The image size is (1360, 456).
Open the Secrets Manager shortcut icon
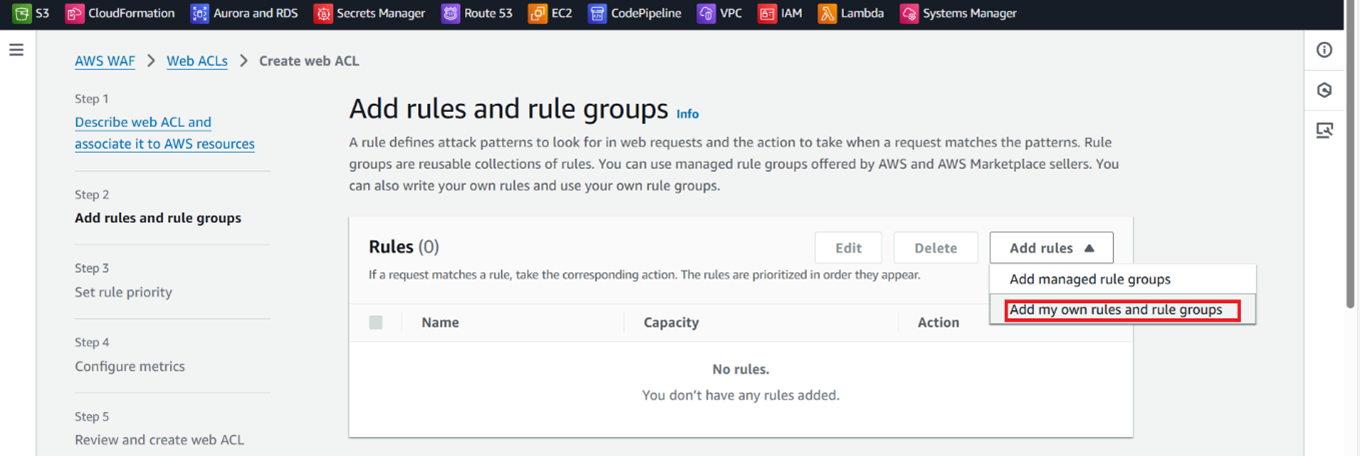click(x=323, y=14)
